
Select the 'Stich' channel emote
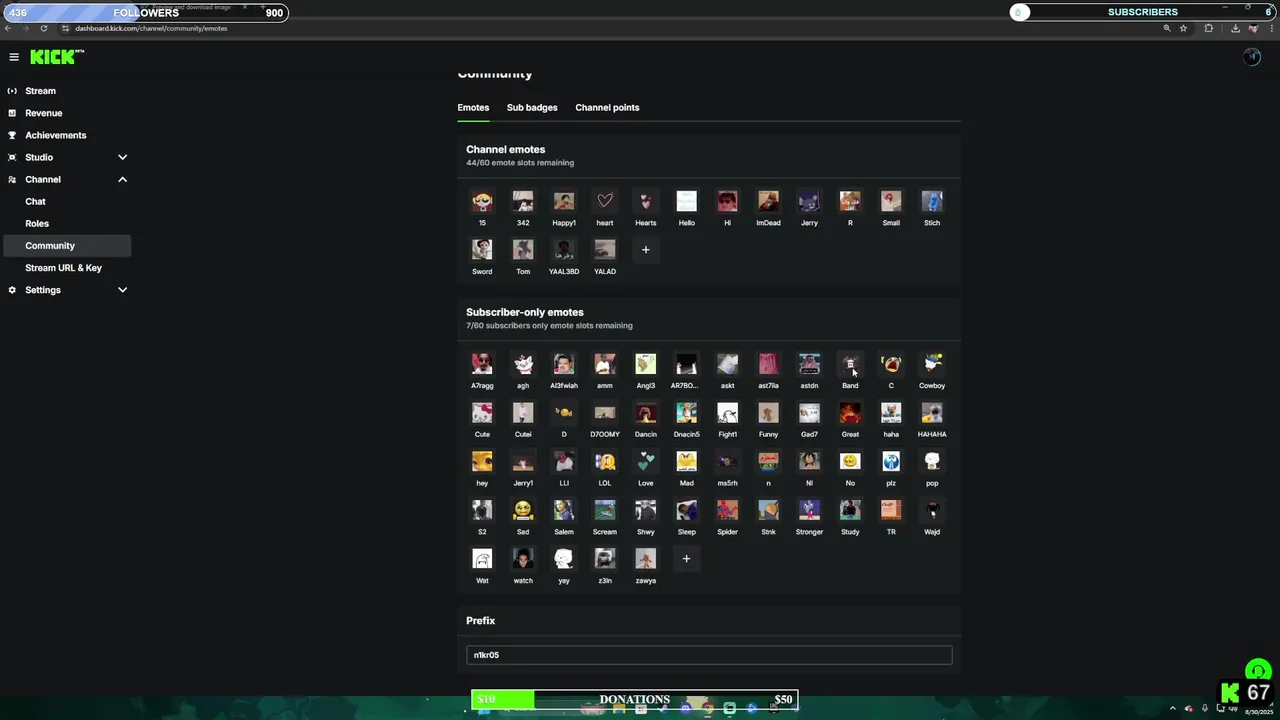point(932,201)
